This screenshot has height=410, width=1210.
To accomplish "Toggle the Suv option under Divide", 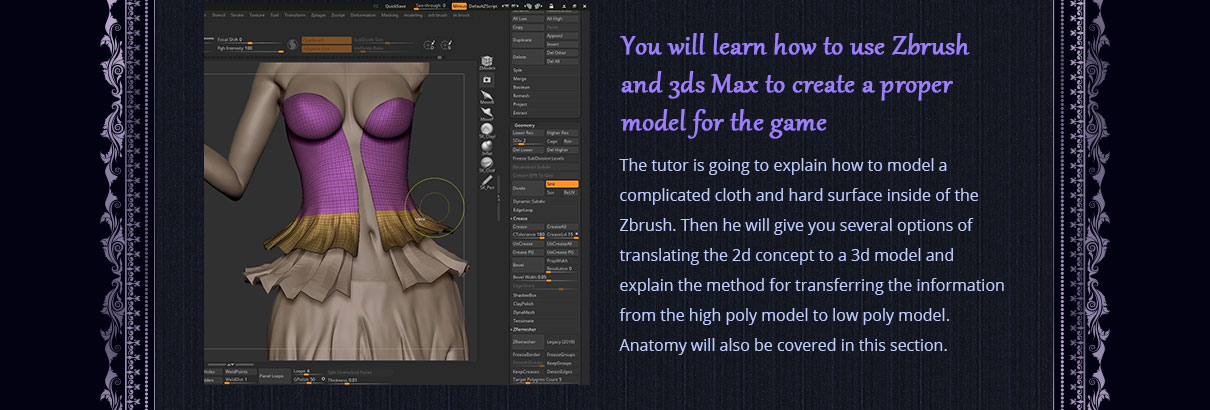I will (x=552, y=192).
